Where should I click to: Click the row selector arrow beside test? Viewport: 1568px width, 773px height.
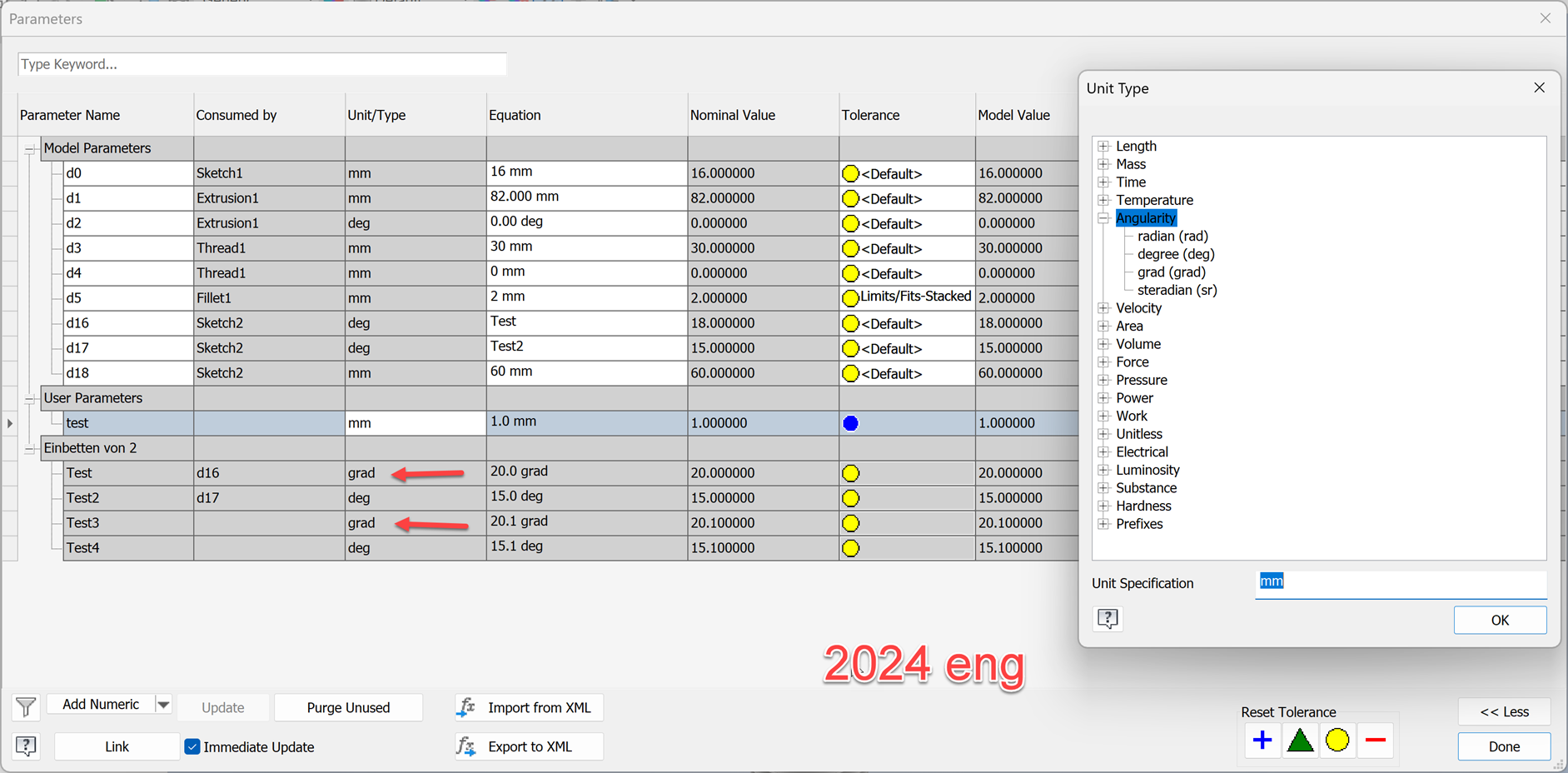[10, 423]
